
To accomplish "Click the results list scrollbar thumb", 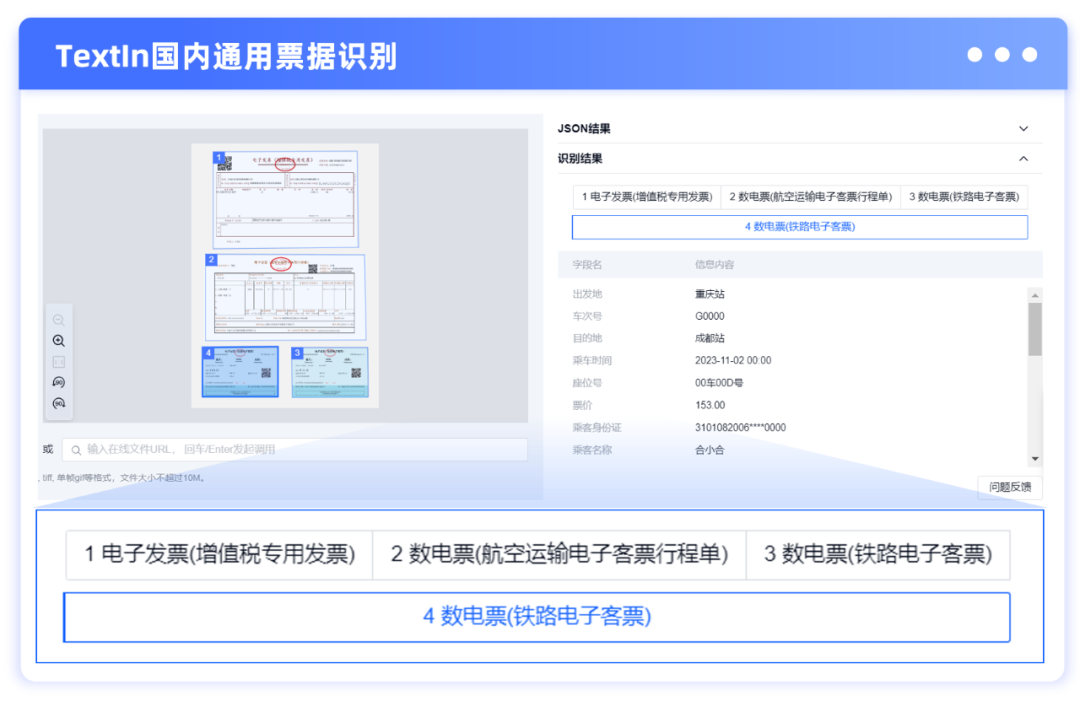I will coord(1035,329).
